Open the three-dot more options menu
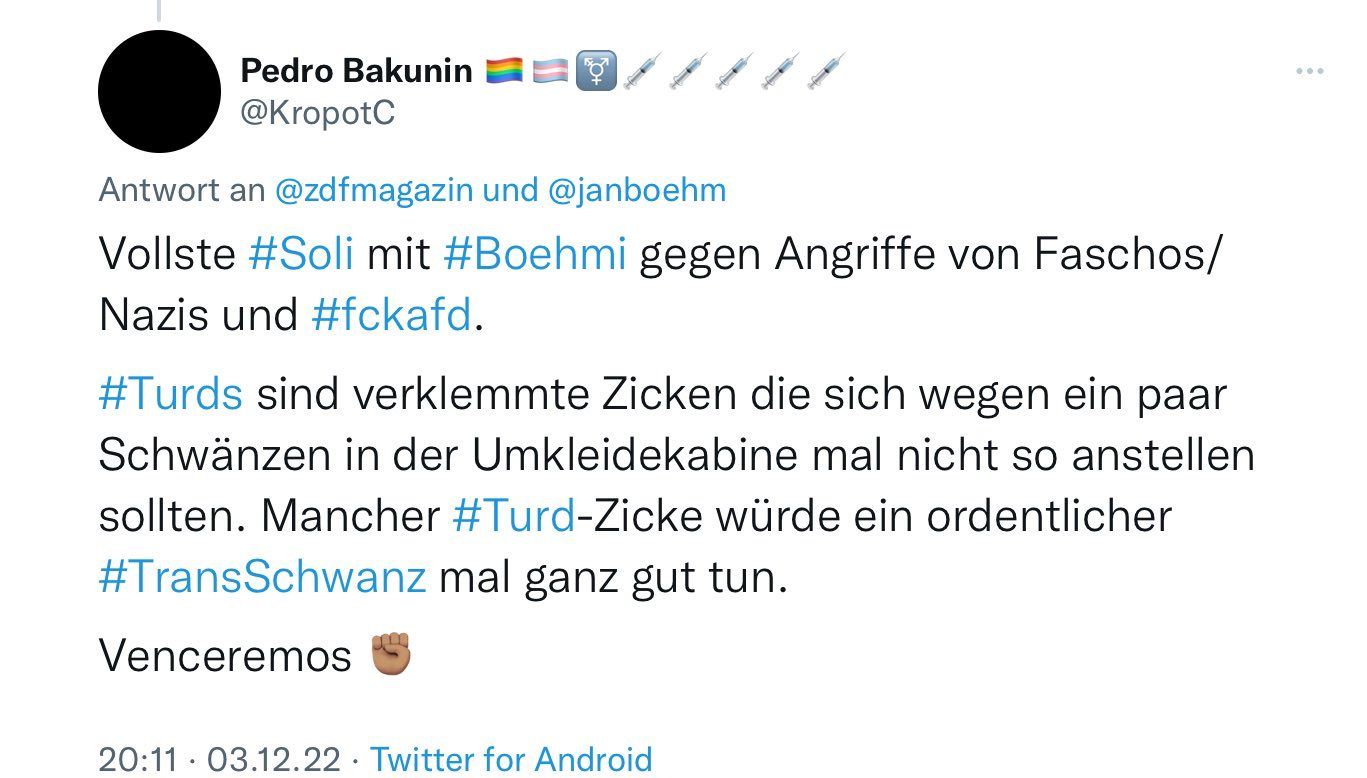This screenshot has width=1367, height=778. click(x=1309, y=72)
